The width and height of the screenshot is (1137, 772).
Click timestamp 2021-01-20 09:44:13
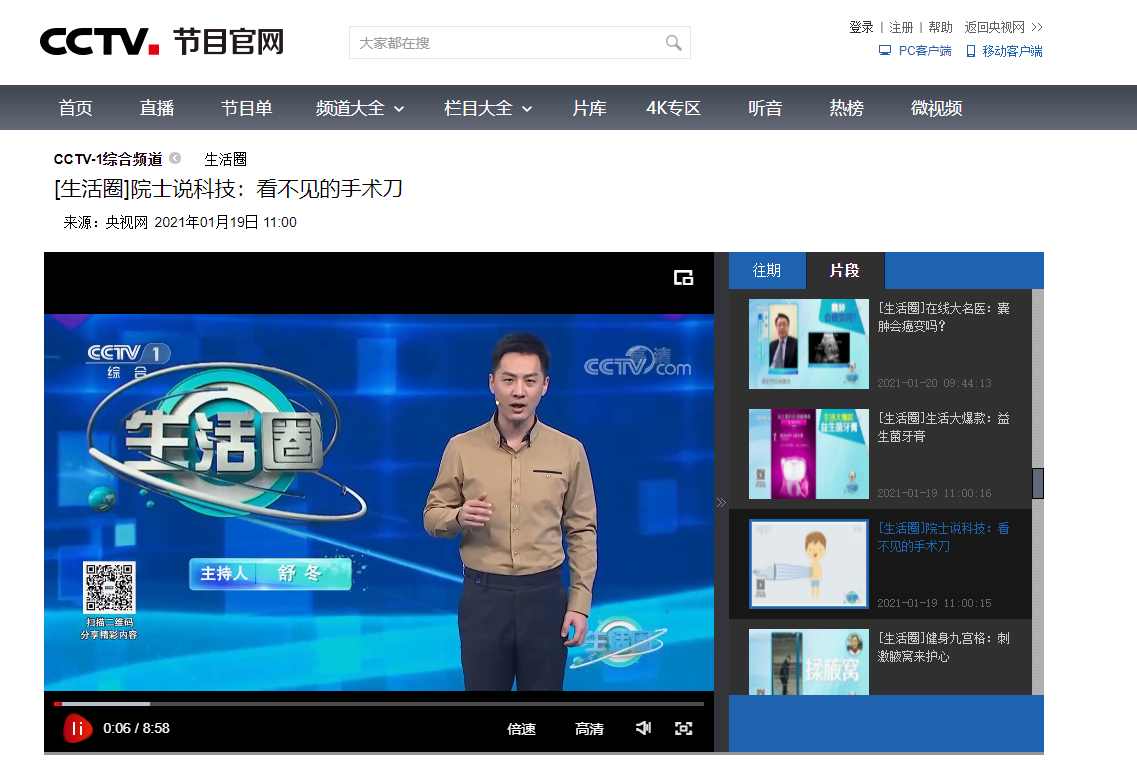pyautogui.click(x=934, y=383)
